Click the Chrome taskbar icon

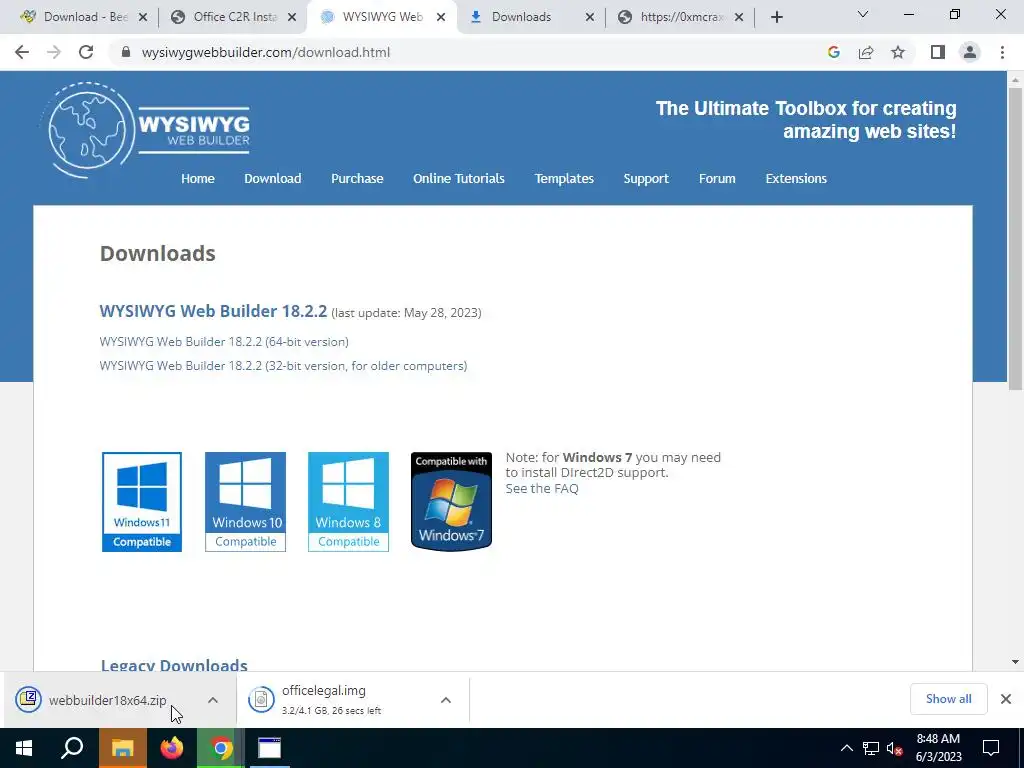[x=221, y=748]
